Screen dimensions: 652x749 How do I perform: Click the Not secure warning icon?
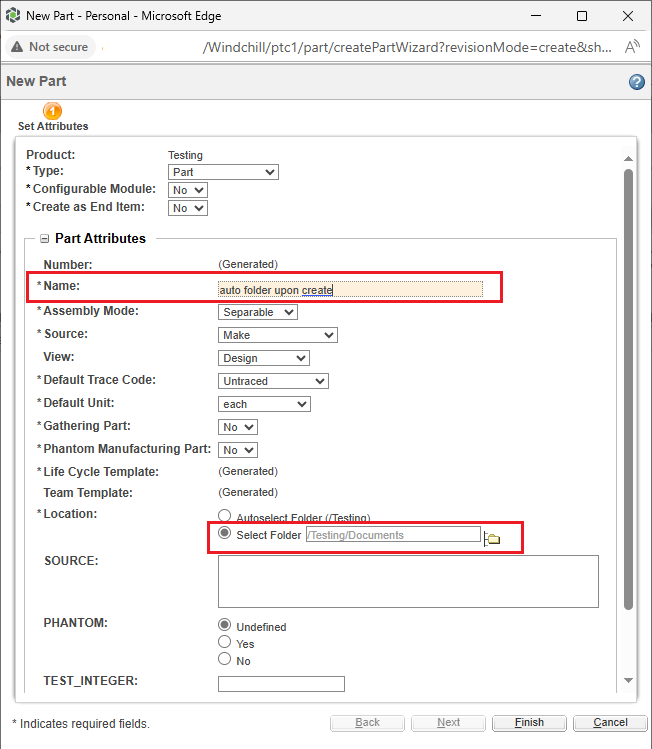(x=17, y=47)
